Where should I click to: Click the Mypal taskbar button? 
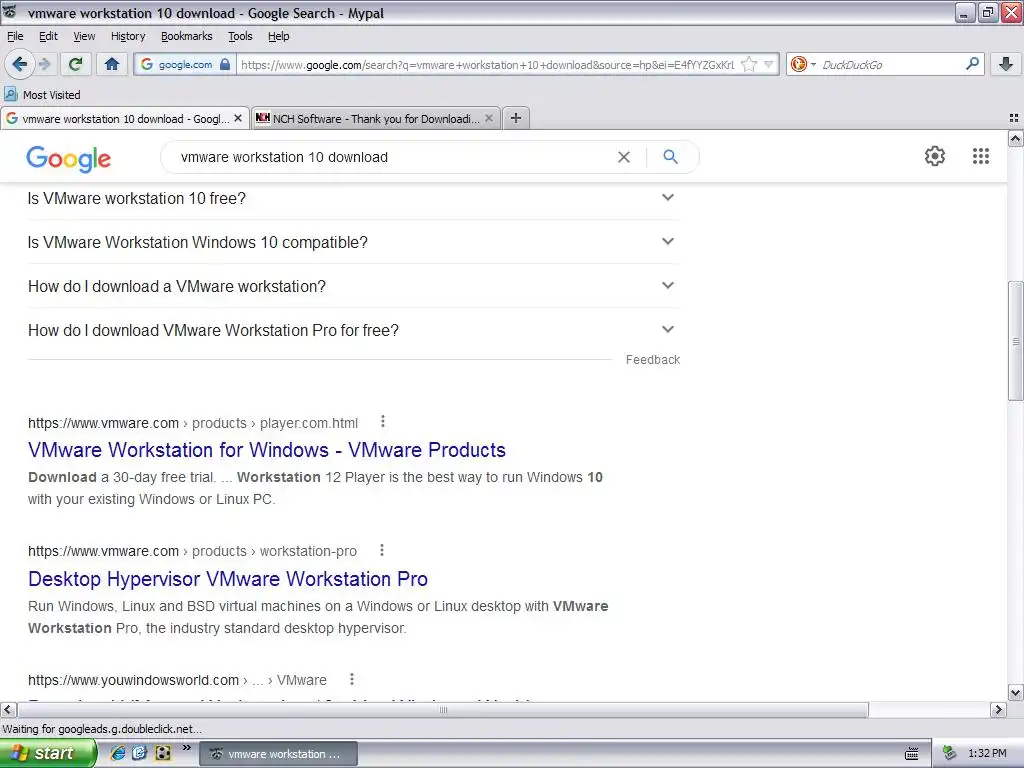[278, 754]
